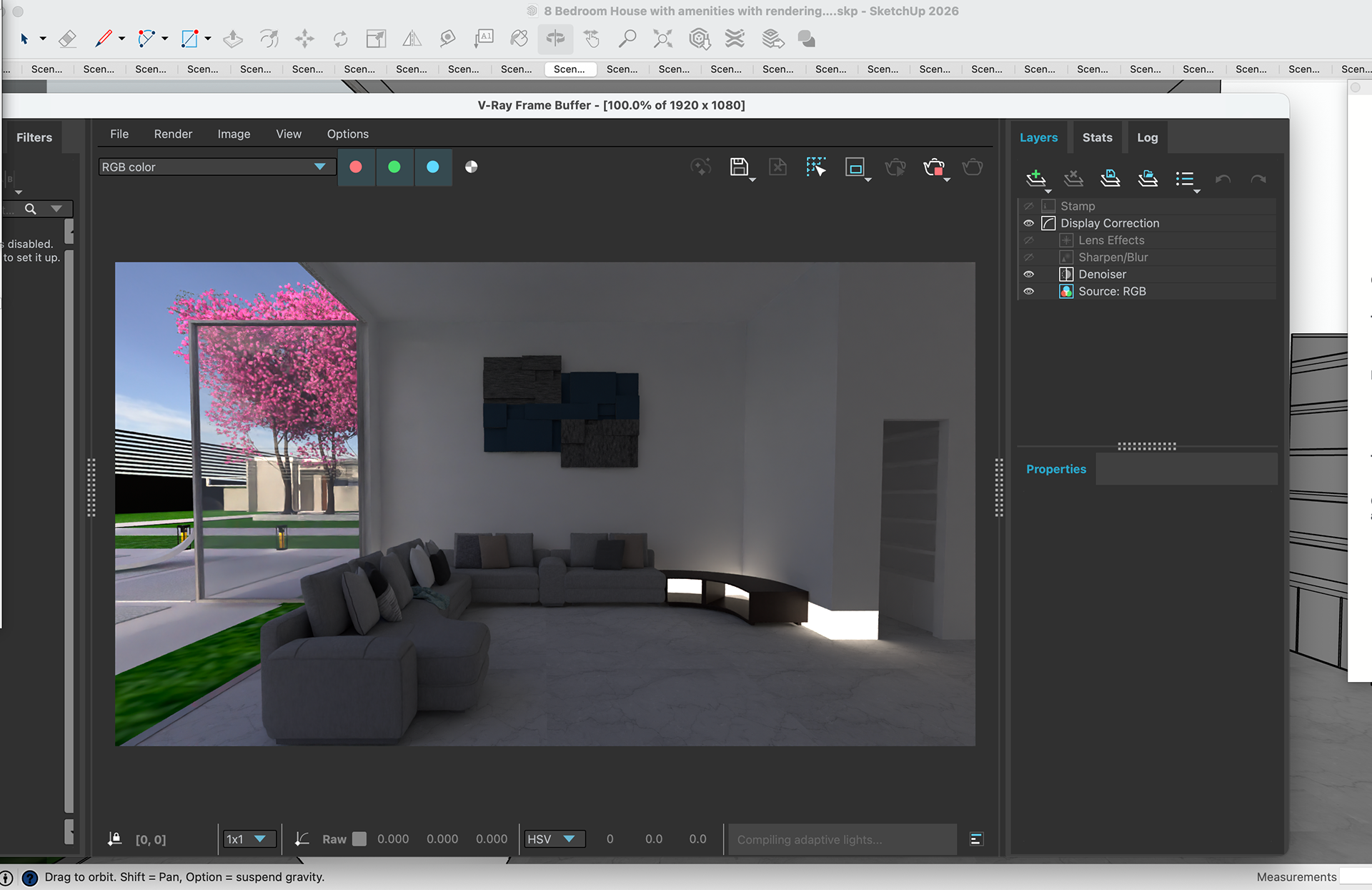Viewport: 1372px width, 890px height.
Task: Hide the Display Correction layer
Action: pyautogui.click(x=1028, y=223)
